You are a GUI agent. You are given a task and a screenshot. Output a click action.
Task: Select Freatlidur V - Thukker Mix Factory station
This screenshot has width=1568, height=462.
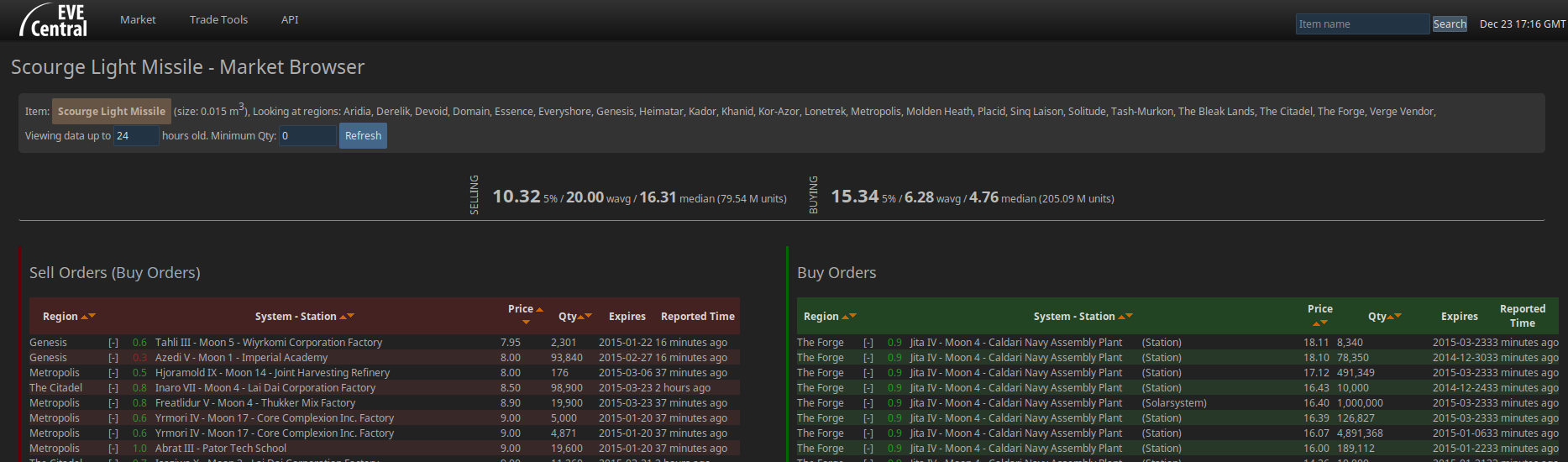coord(255,403)
